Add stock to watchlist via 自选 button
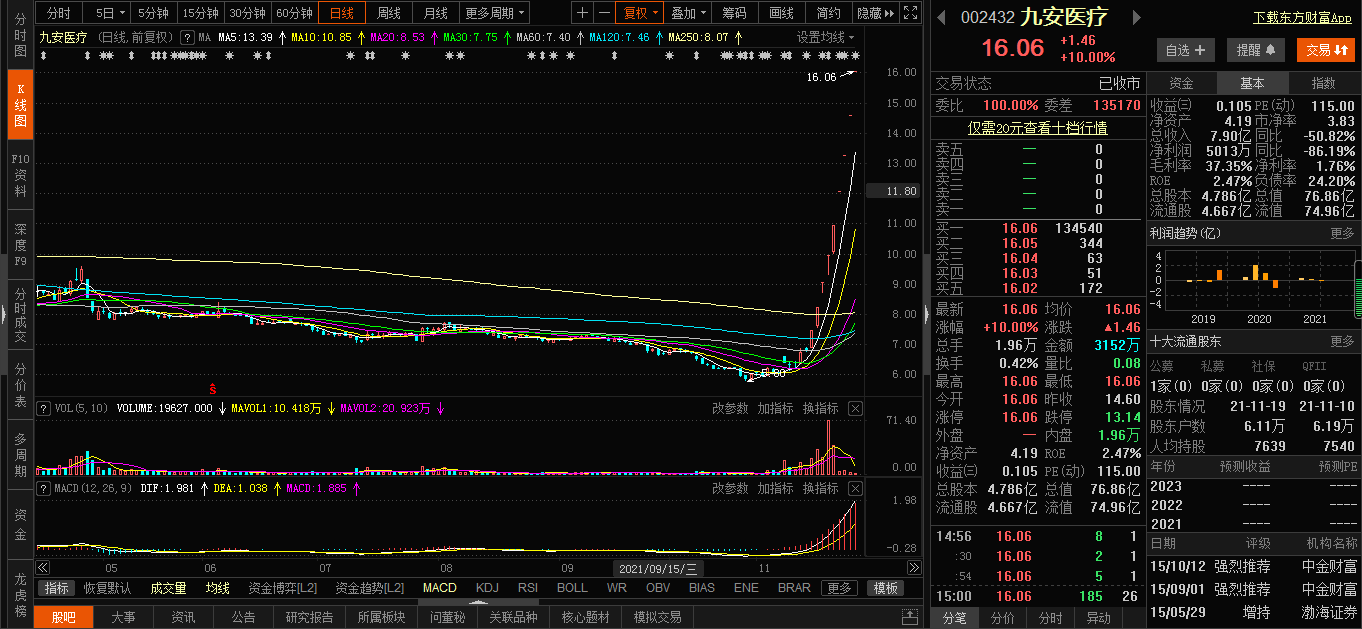This screenshot has width=1362, height=629. tap(1186, 49)
